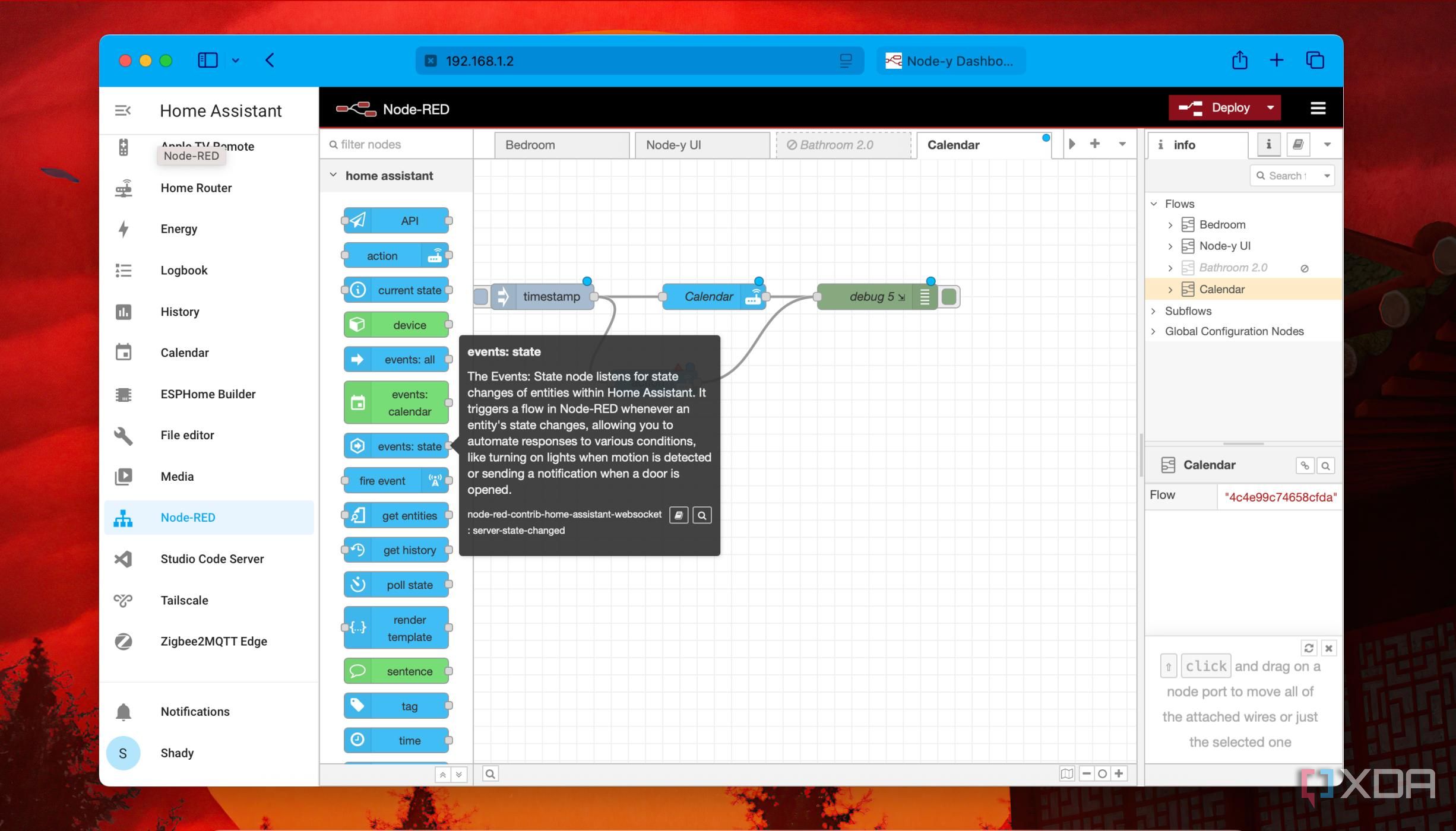This screenshot has width=1456, height=831.
Task: Select the Calendar action node on canvas
Action: pyautogui.click(x=713, y=296)
